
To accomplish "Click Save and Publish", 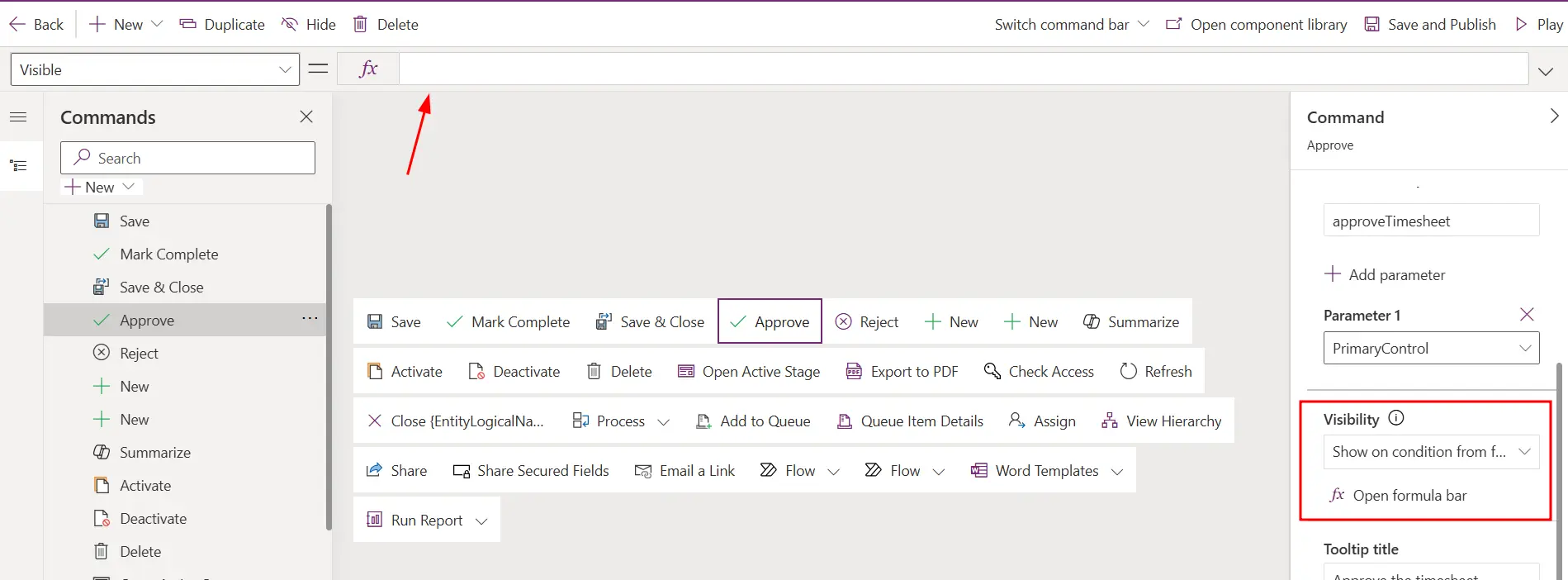I will pyautogui.click(x=1430, y=24).
